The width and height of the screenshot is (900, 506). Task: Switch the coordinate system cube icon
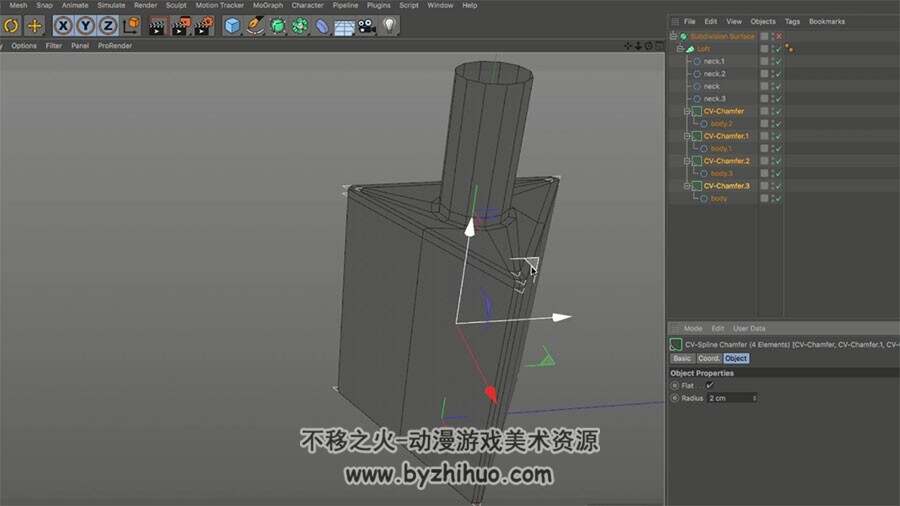point(131,26)
